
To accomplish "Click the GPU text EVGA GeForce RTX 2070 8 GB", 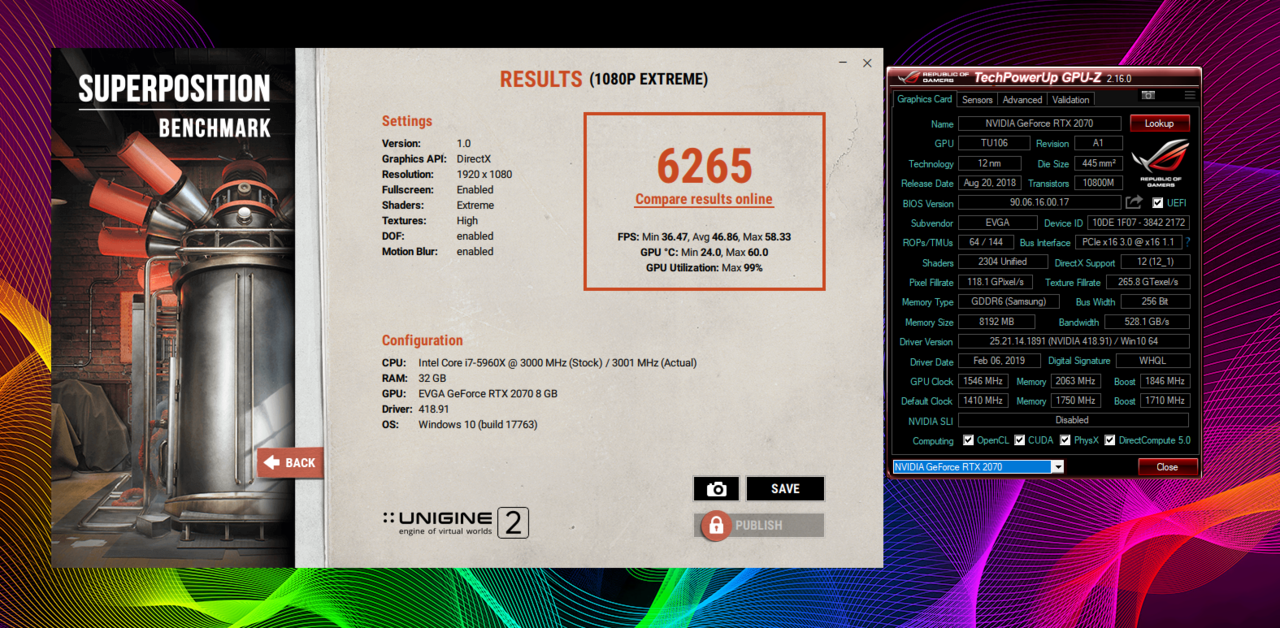I will coord(488,394).
